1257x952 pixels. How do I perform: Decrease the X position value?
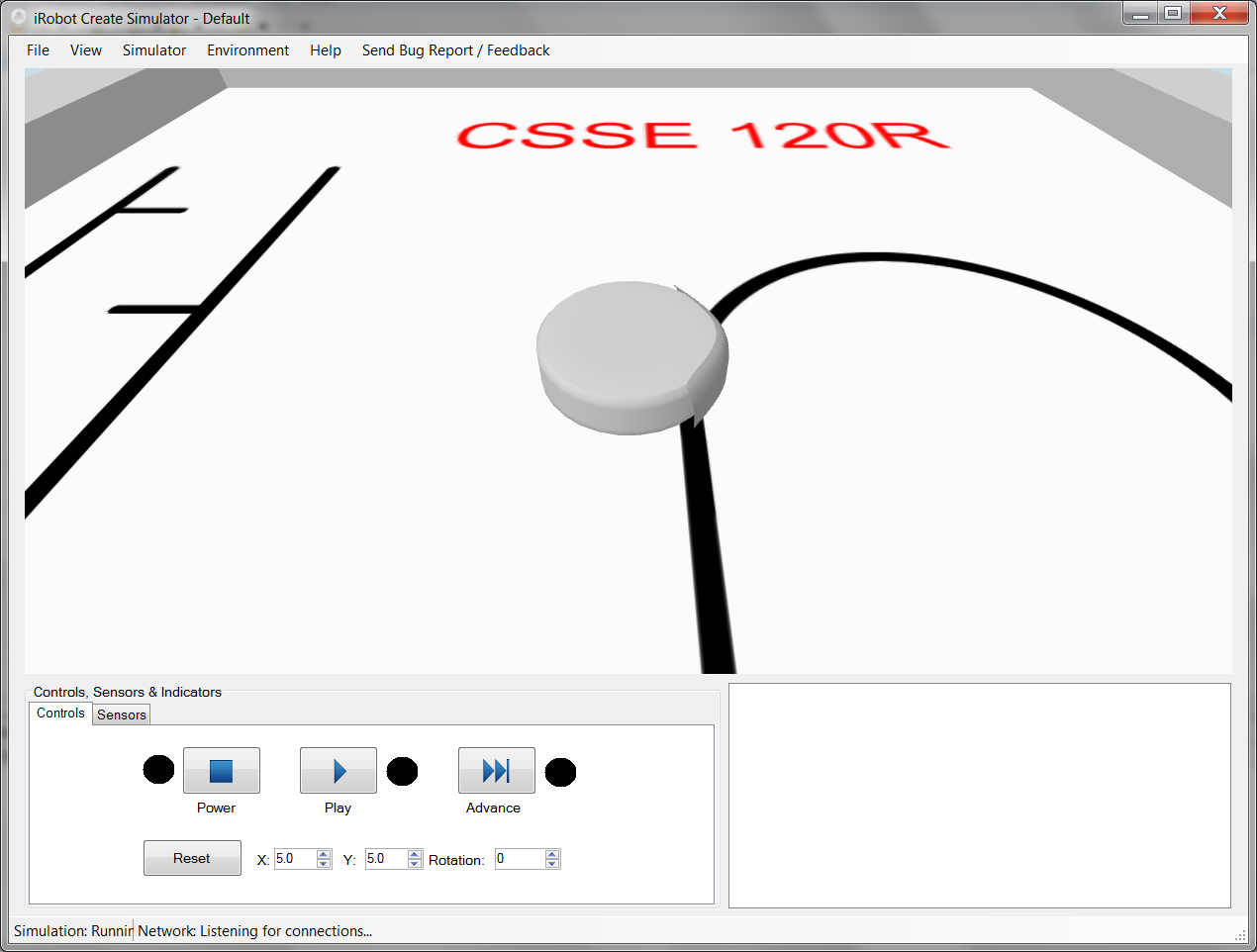coord(324,864)
